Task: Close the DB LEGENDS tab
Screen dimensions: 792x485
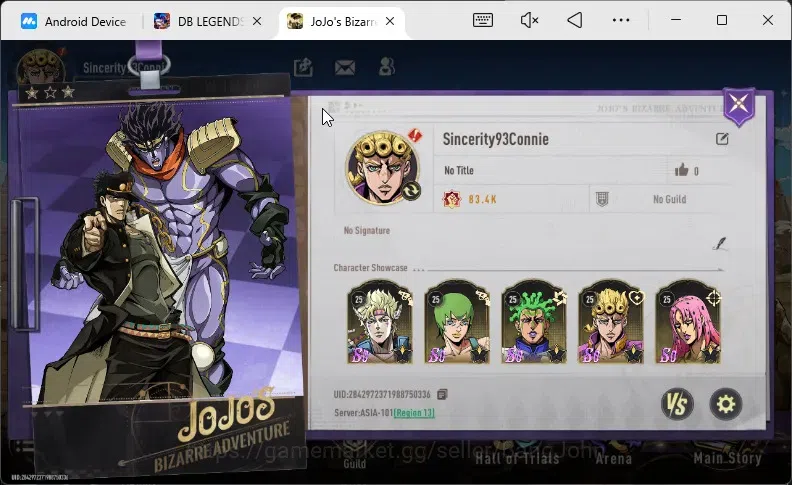Action: (257, 21)
